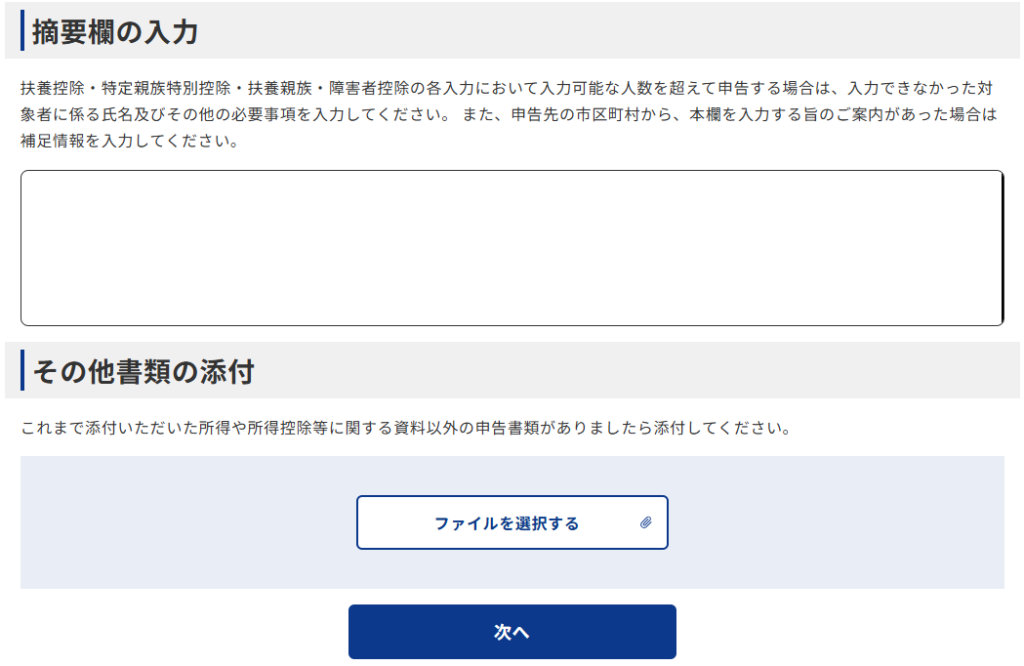Click the blue bar beside 摘要欄の入力 heading
Viewport: 1024px width, 666px height.
22,31
